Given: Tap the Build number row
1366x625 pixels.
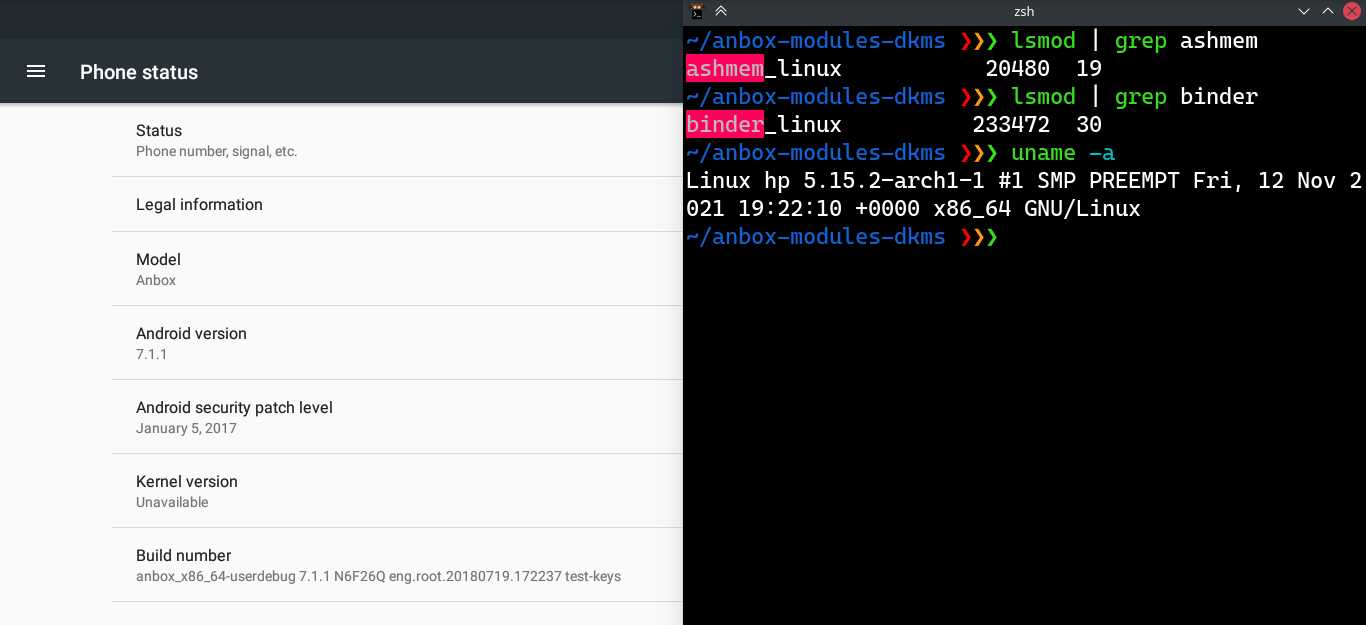Looking at the screenshot, I should pyautogui.click(x=397, y=565).
